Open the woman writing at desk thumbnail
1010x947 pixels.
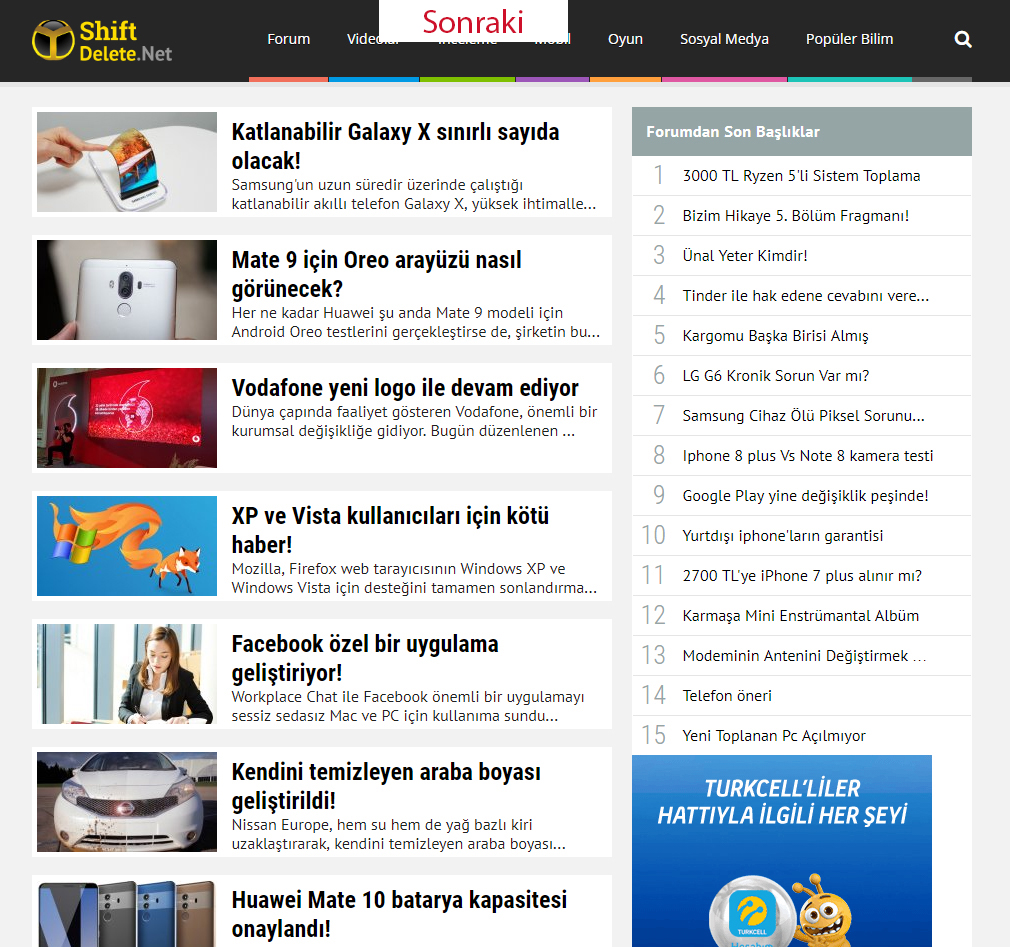click(x=127, y=674)
